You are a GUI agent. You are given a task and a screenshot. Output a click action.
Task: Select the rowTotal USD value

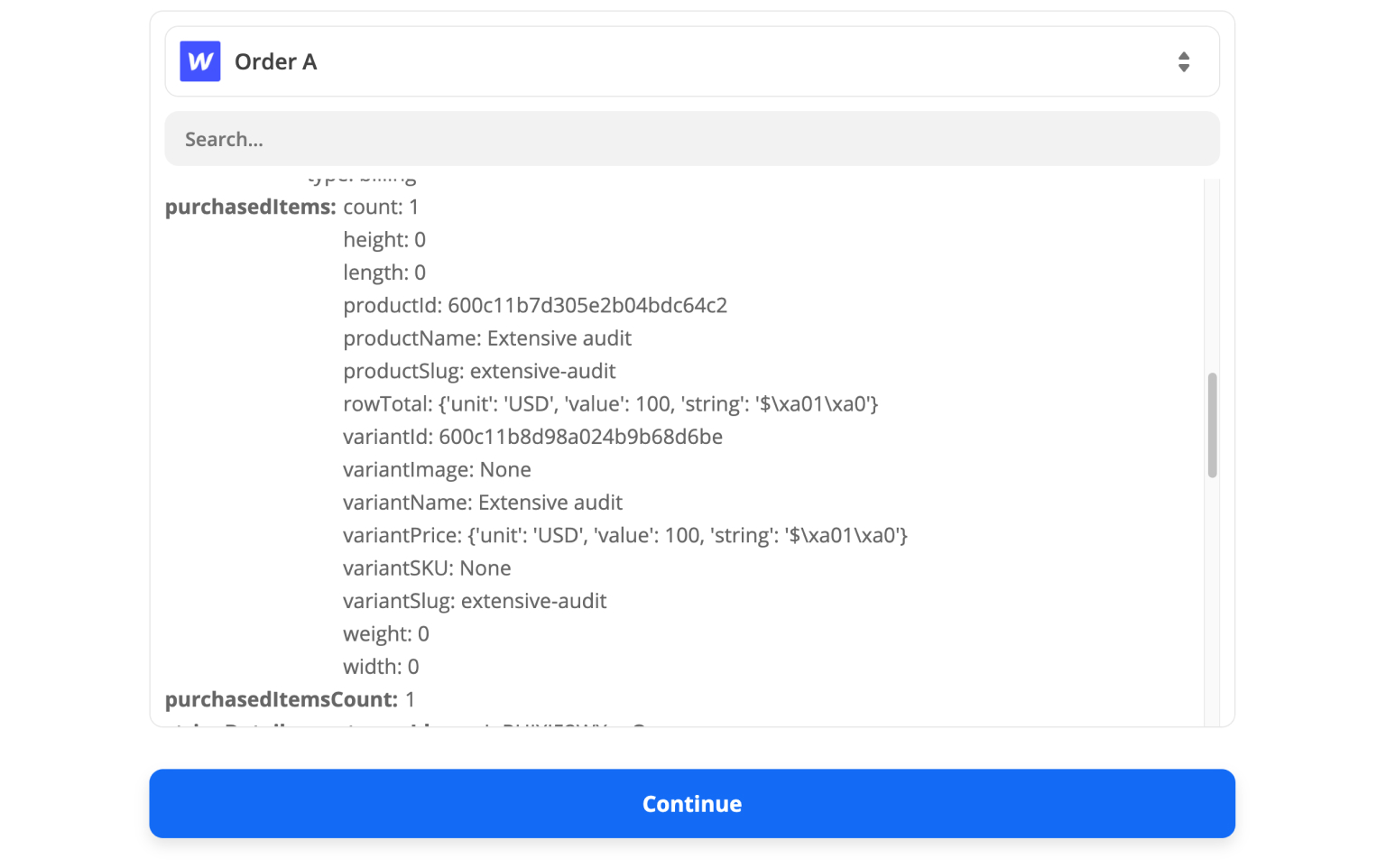click(x=611, y=403)
